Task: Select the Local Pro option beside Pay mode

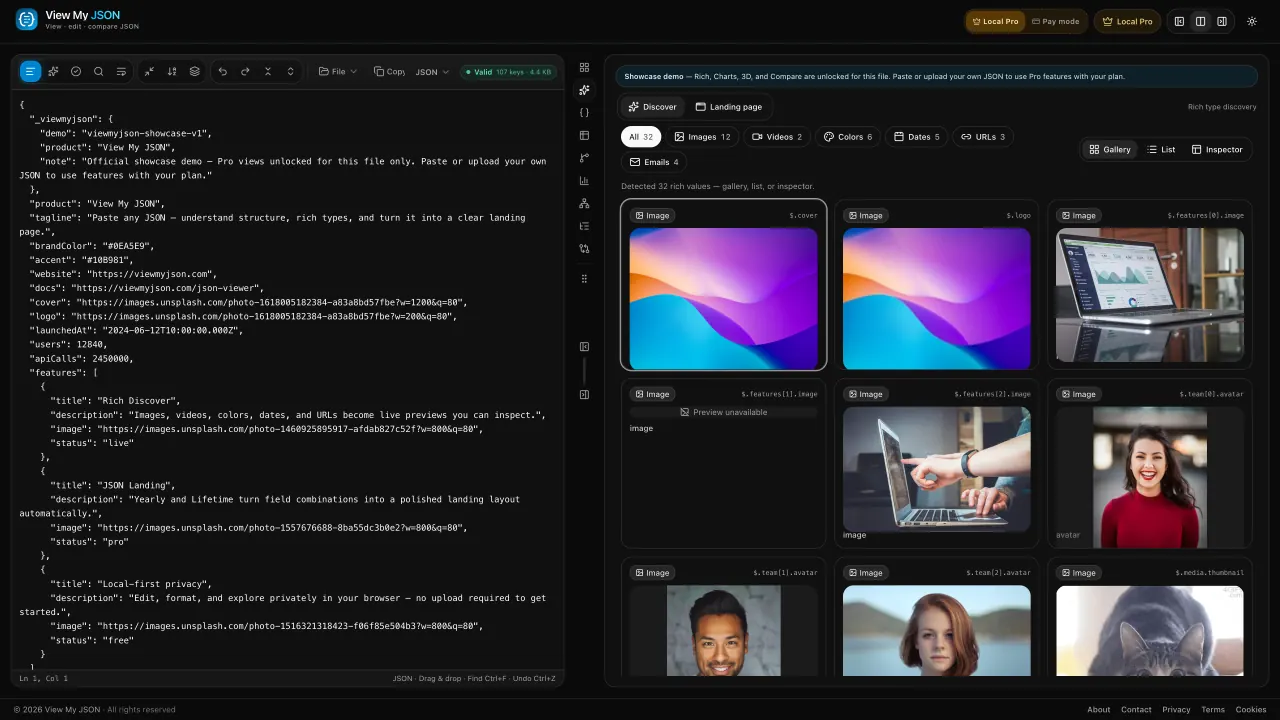Action: click(x=996, y=21)
